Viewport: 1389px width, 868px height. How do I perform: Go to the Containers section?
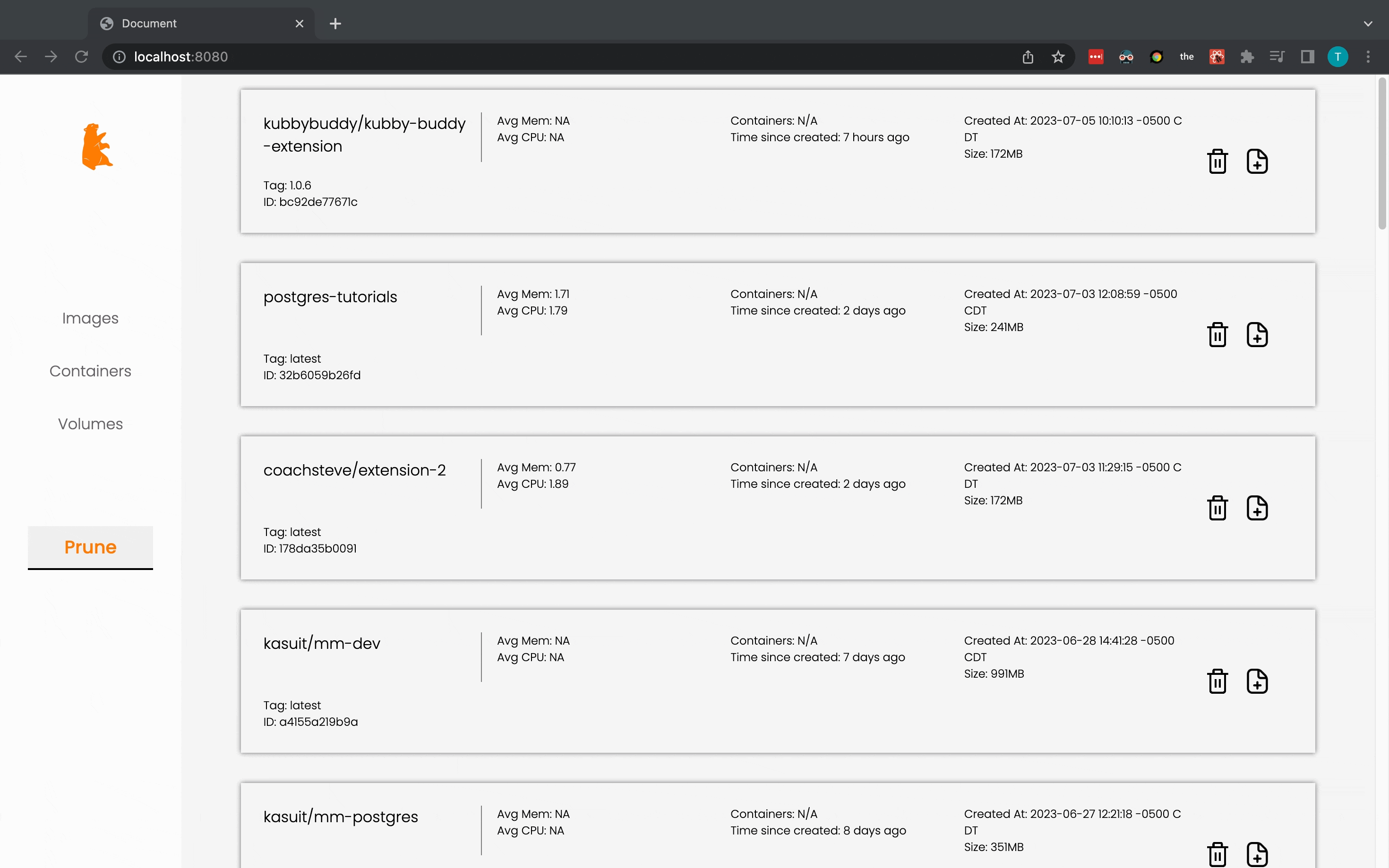[x=90, y=371]
